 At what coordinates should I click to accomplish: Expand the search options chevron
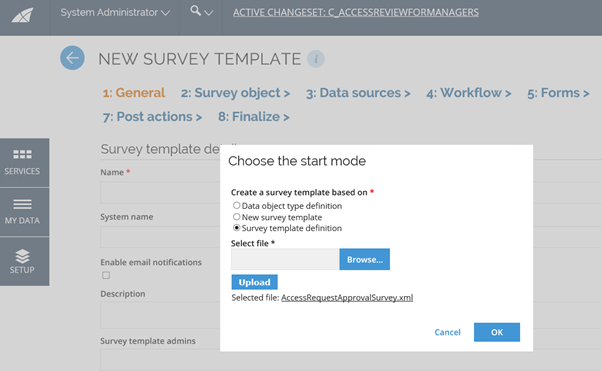click(x=208, y=13)
